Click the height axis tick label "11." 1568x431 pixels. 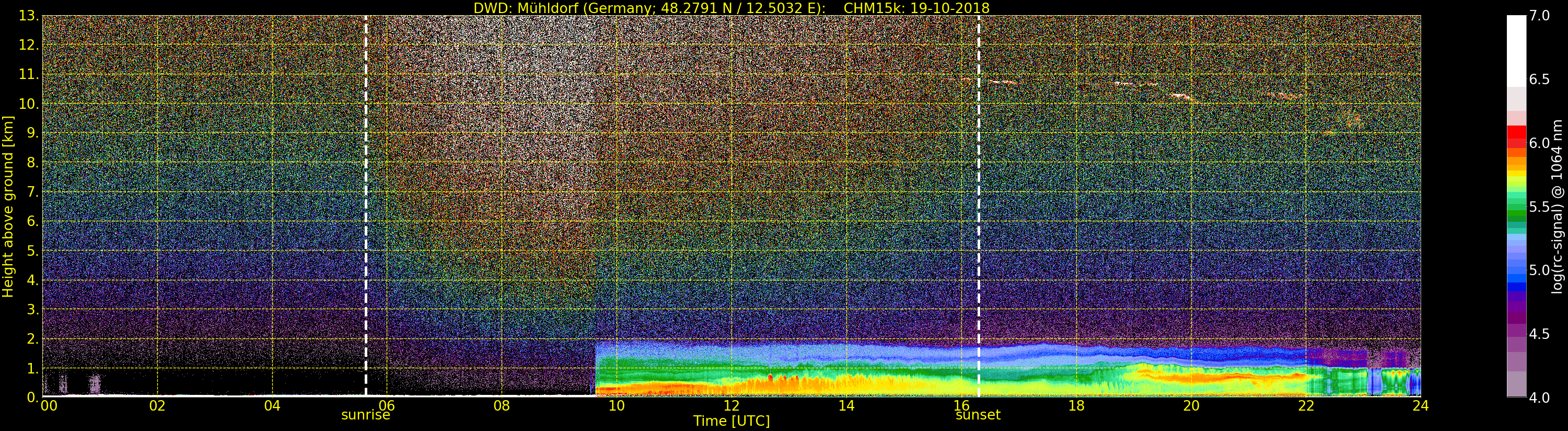(x=29, y=74)
